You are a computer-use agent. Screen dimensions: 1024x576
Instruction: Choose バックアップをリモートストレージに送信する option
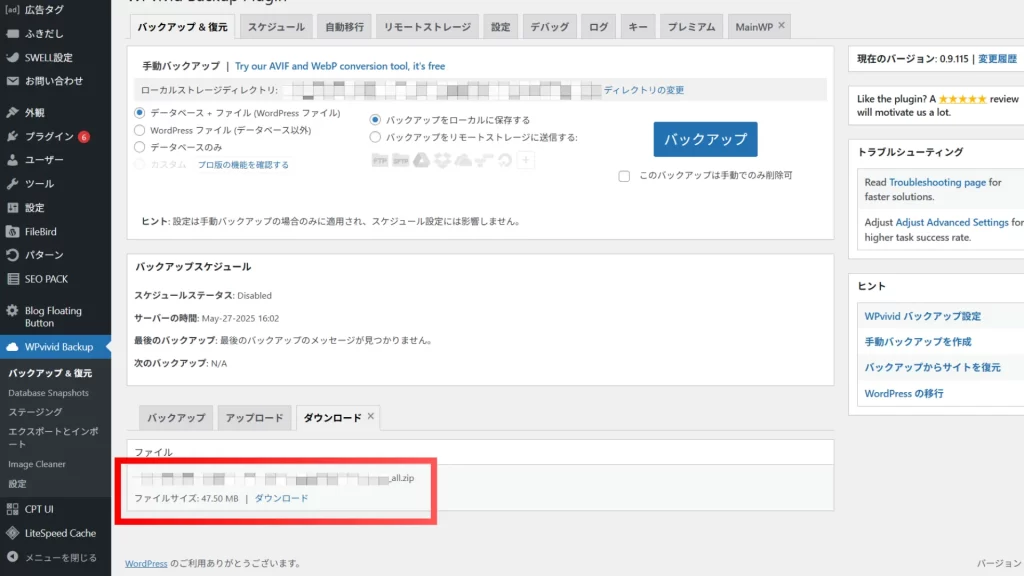[376, 137]
